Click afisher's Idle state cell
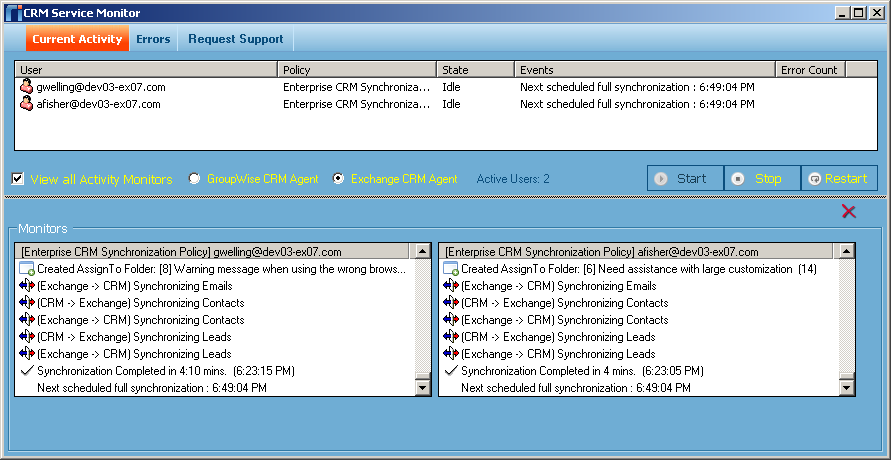The height and width of the screenshot is (460, 891). tap(451, 104)
